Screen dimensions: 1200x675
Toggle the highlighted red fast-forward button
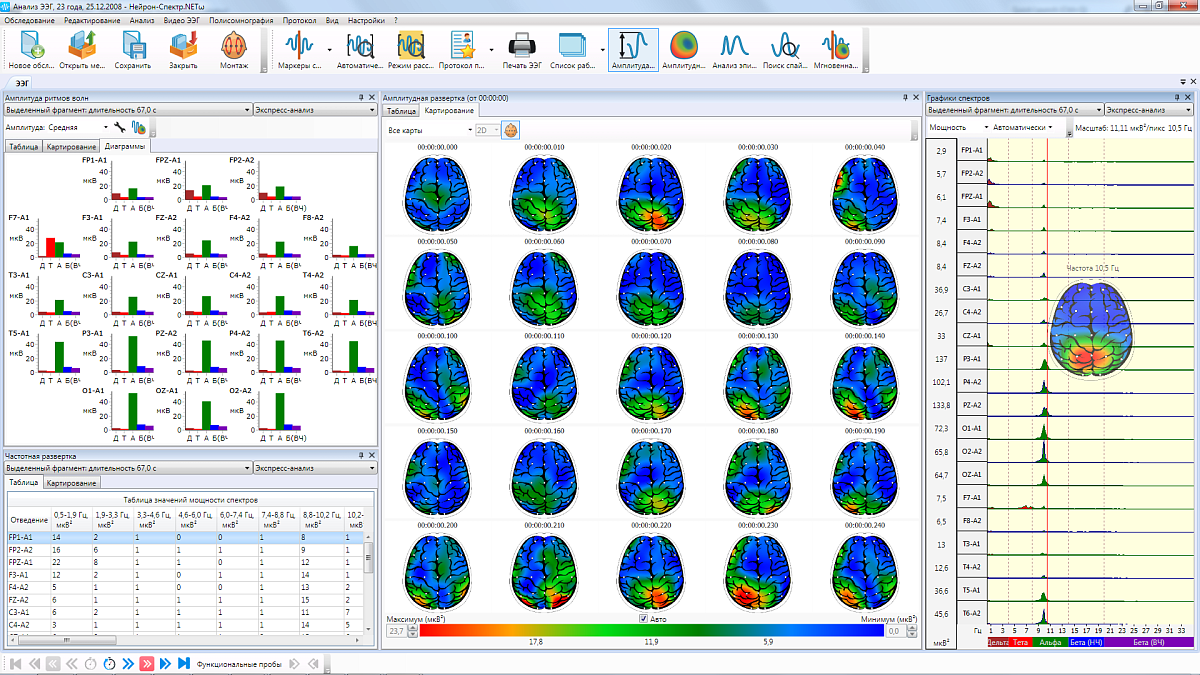click(146, 664)
